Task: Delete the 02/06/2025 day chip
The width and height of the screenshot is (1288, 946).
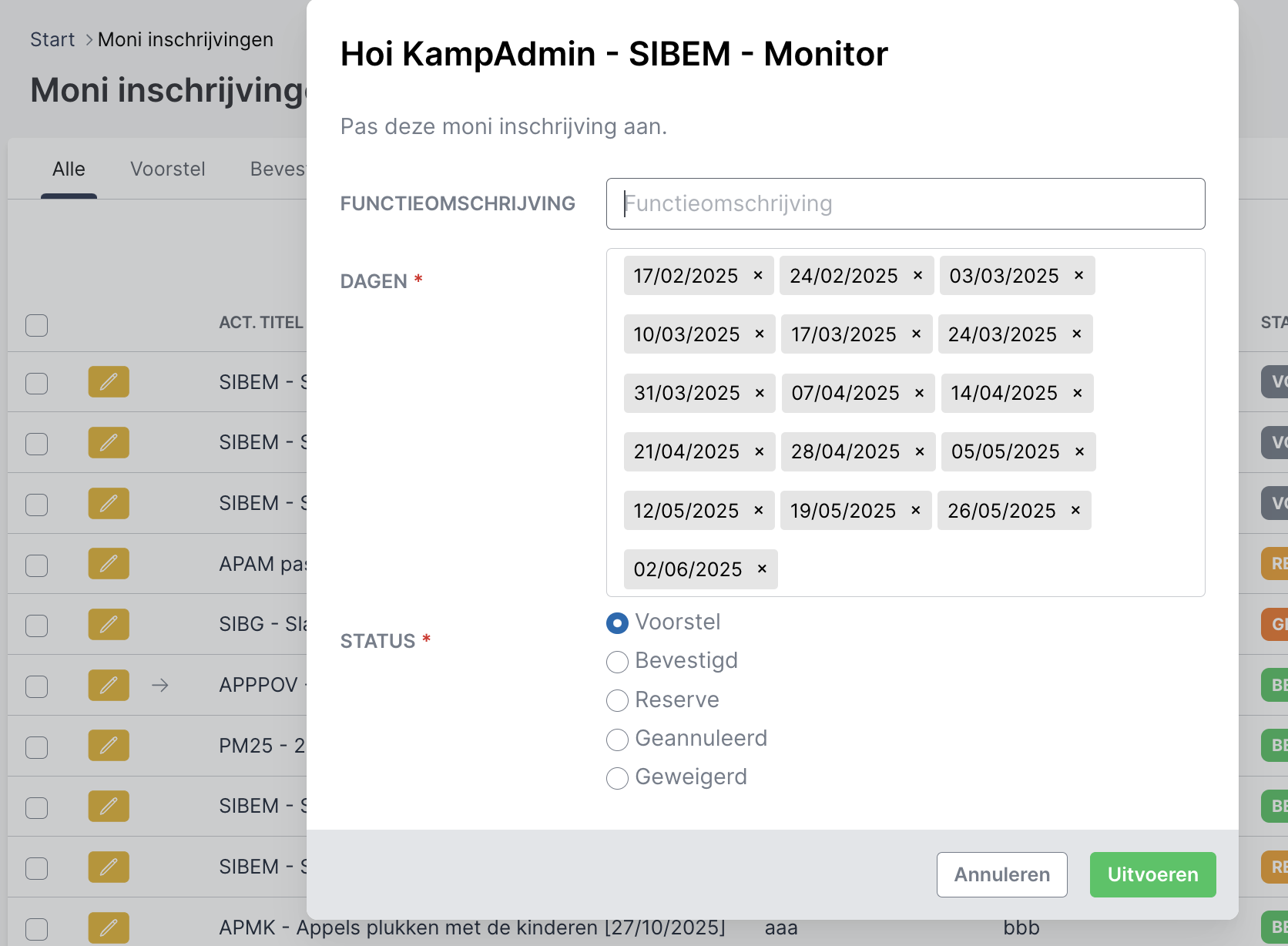Action: [x=762, y=569]
